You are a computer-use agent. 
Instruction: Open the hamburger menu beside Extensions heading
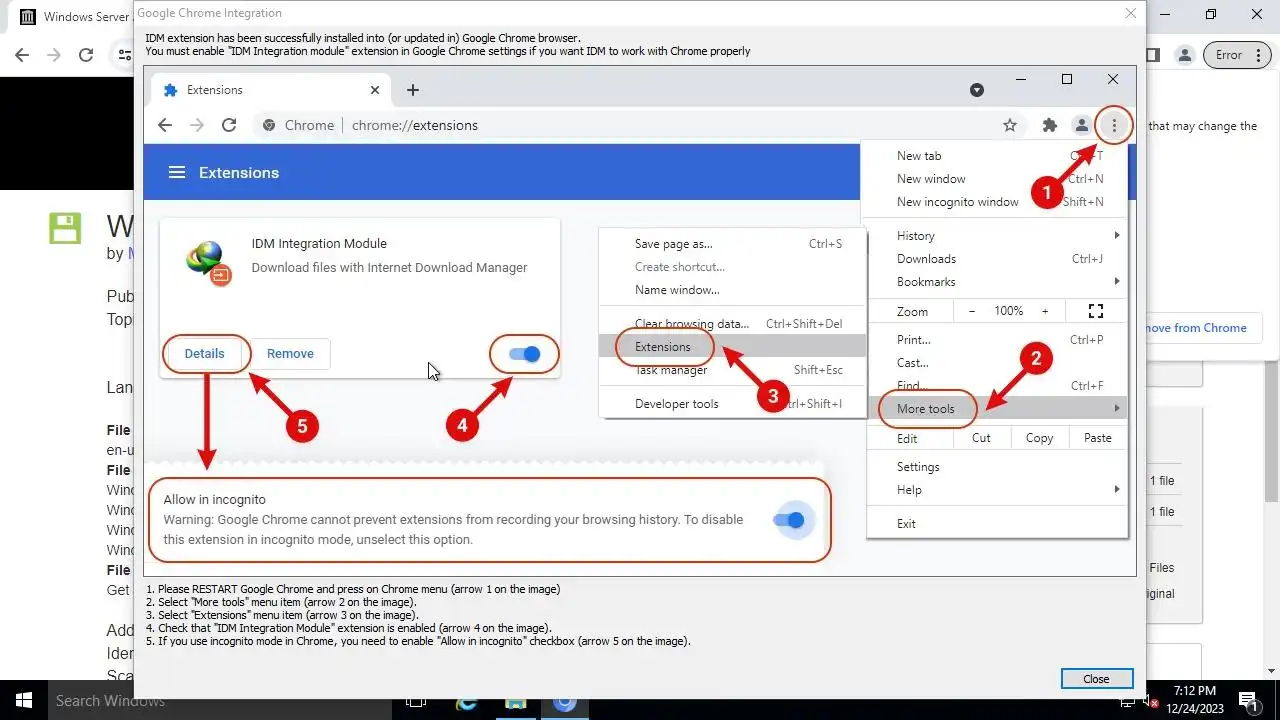pyautogui.click(x=177, y=172)
